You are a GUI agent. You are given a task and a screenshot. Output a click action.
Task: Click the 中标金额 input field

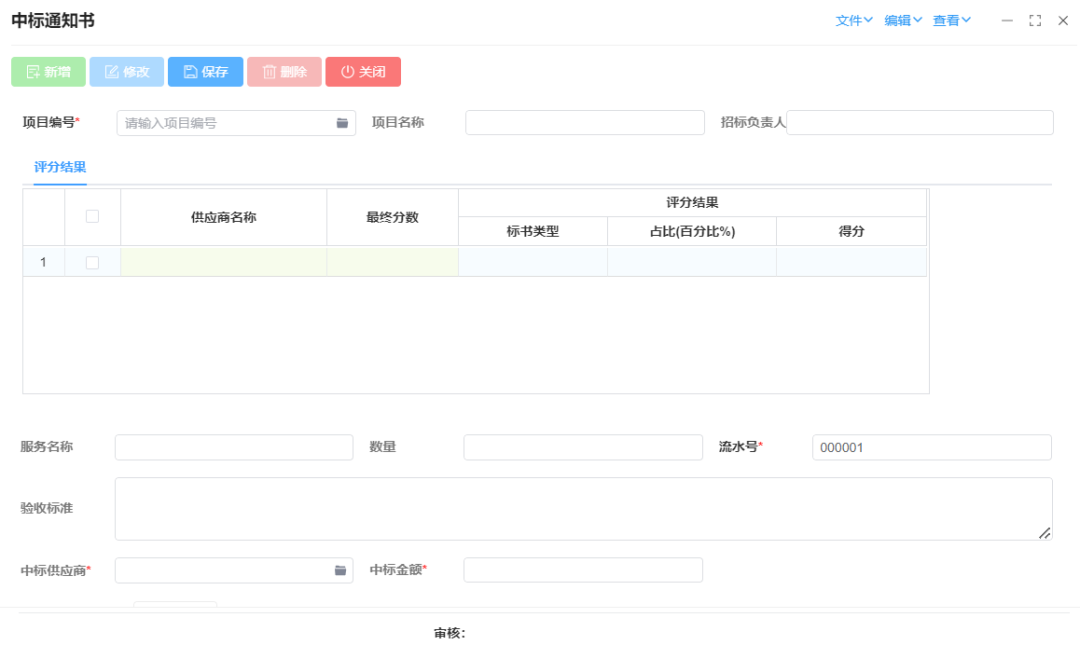click(x=583, y=570)
